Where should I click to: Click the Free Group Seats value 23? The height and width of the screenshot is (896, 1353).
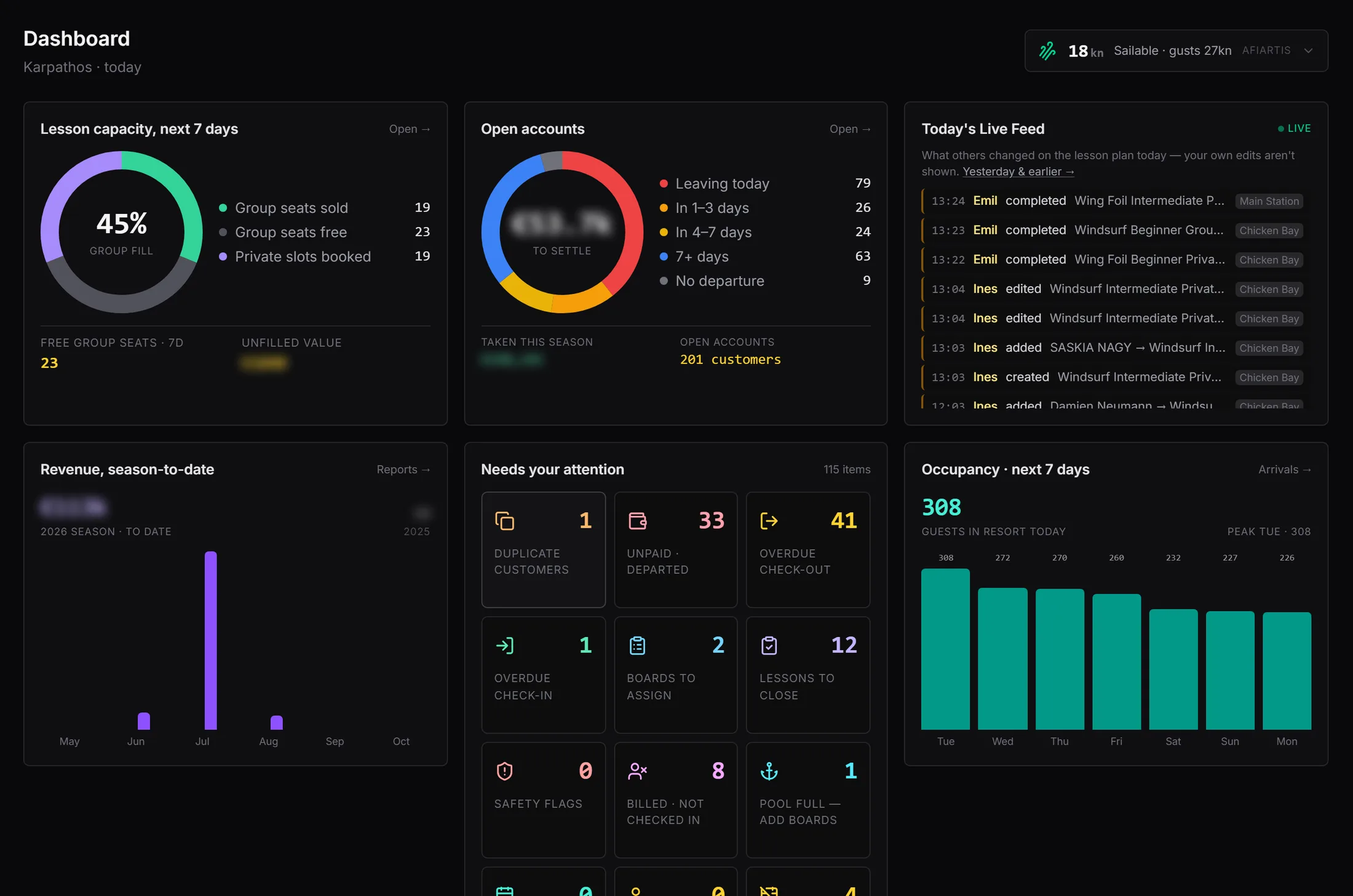(49, 363)
